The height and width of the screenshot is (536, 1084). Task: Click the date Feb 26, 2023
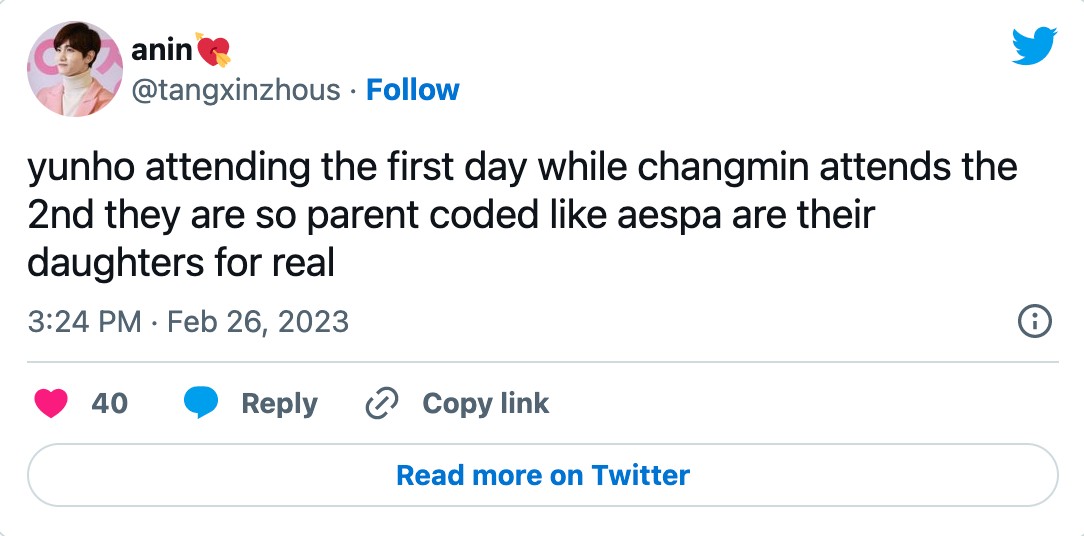[x=257, y=322]
